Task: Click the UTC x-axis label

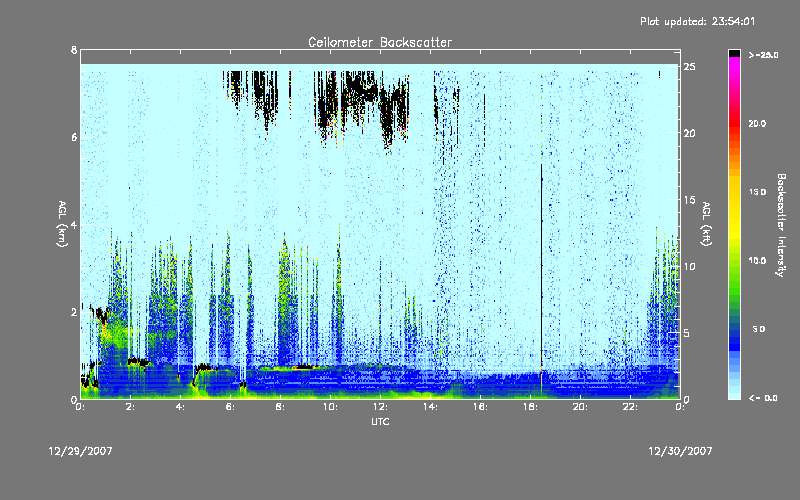Action: tap(380, 421)
